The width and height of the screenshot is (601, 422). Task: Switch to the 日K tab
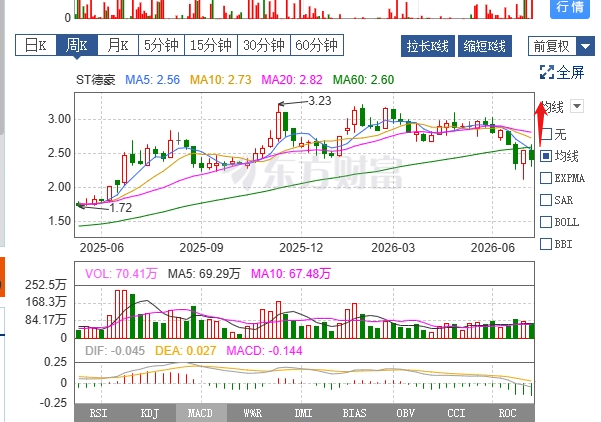(36, 45)
